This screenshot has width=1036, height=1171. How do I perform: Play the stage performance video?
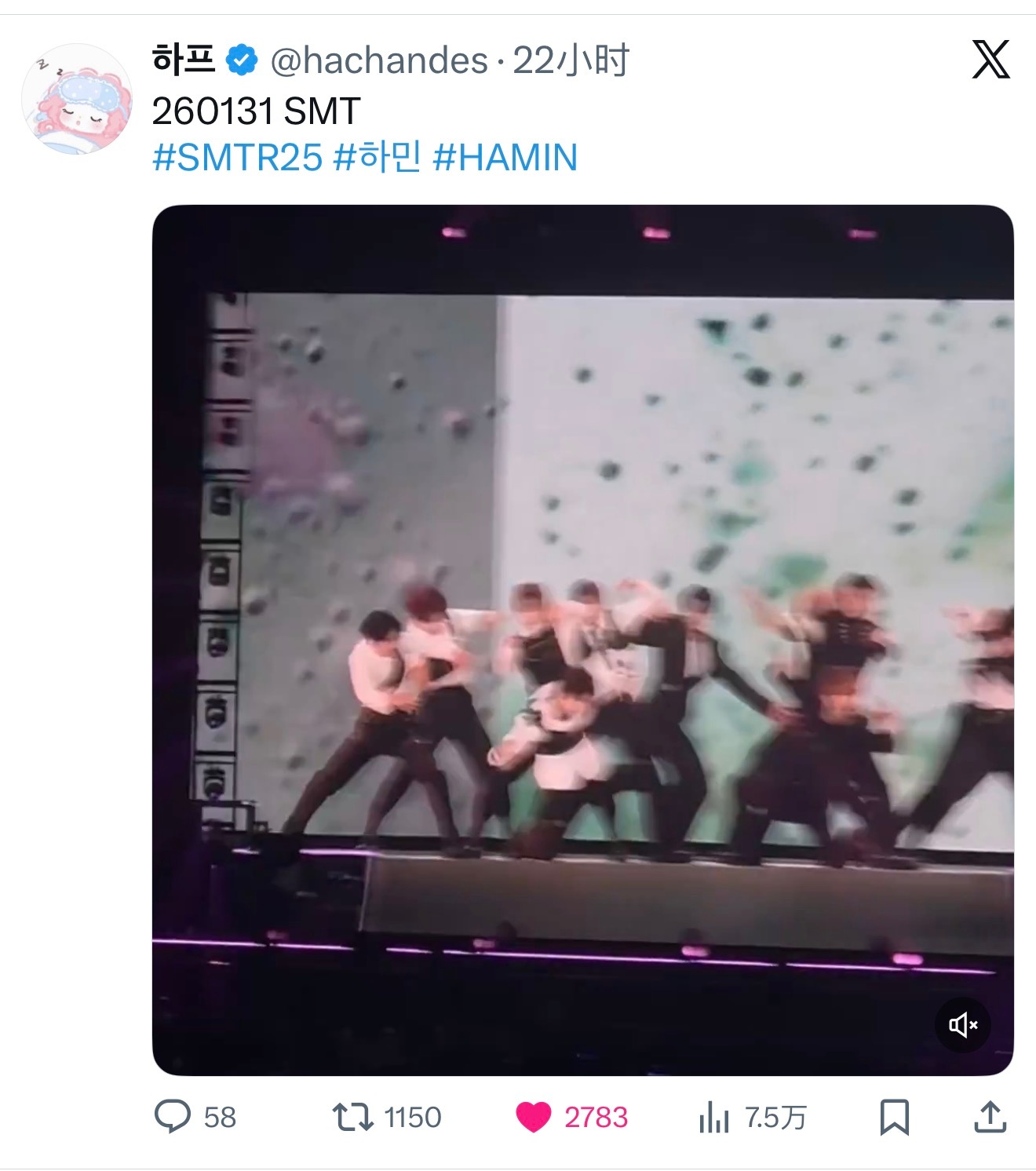tap(582, 640)
